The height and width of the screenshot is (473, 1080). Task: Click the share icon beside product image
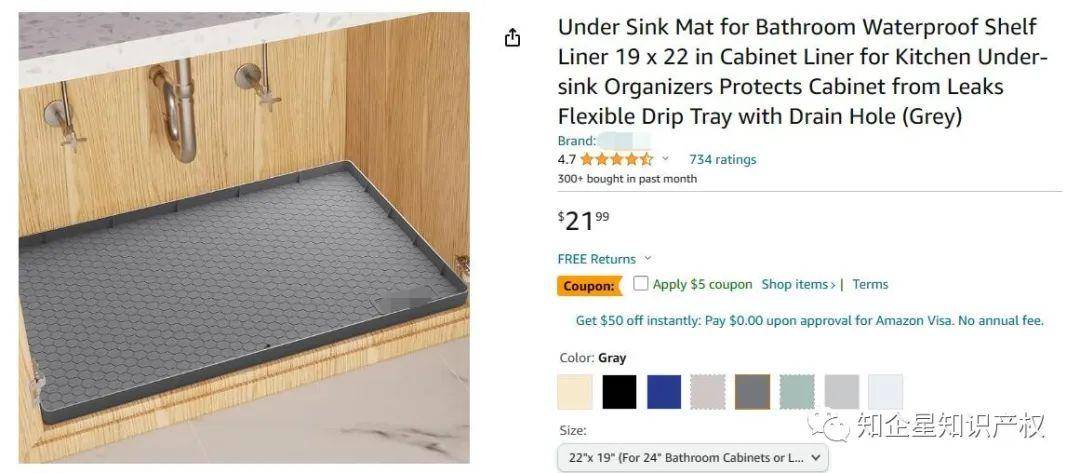click(512, 37)
